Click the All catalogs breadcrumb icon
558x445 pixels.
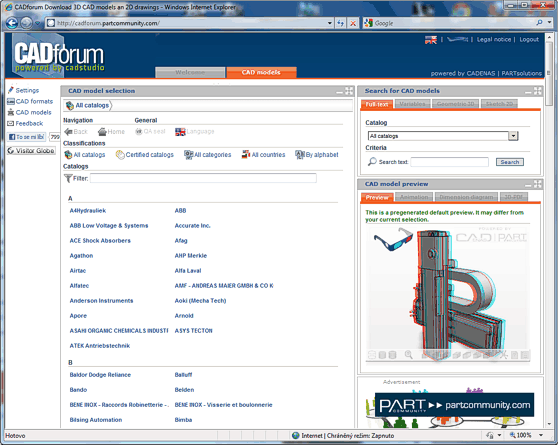click(70, 105)
